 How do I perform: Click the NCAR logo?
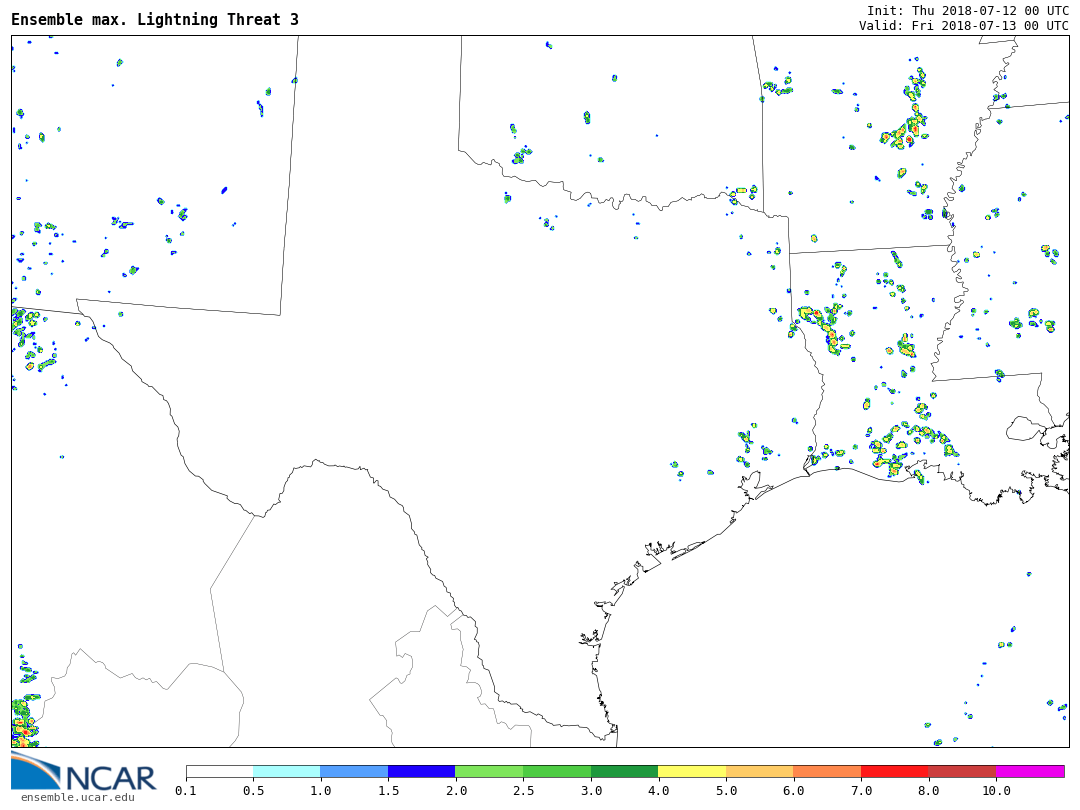tap(84, 773)
